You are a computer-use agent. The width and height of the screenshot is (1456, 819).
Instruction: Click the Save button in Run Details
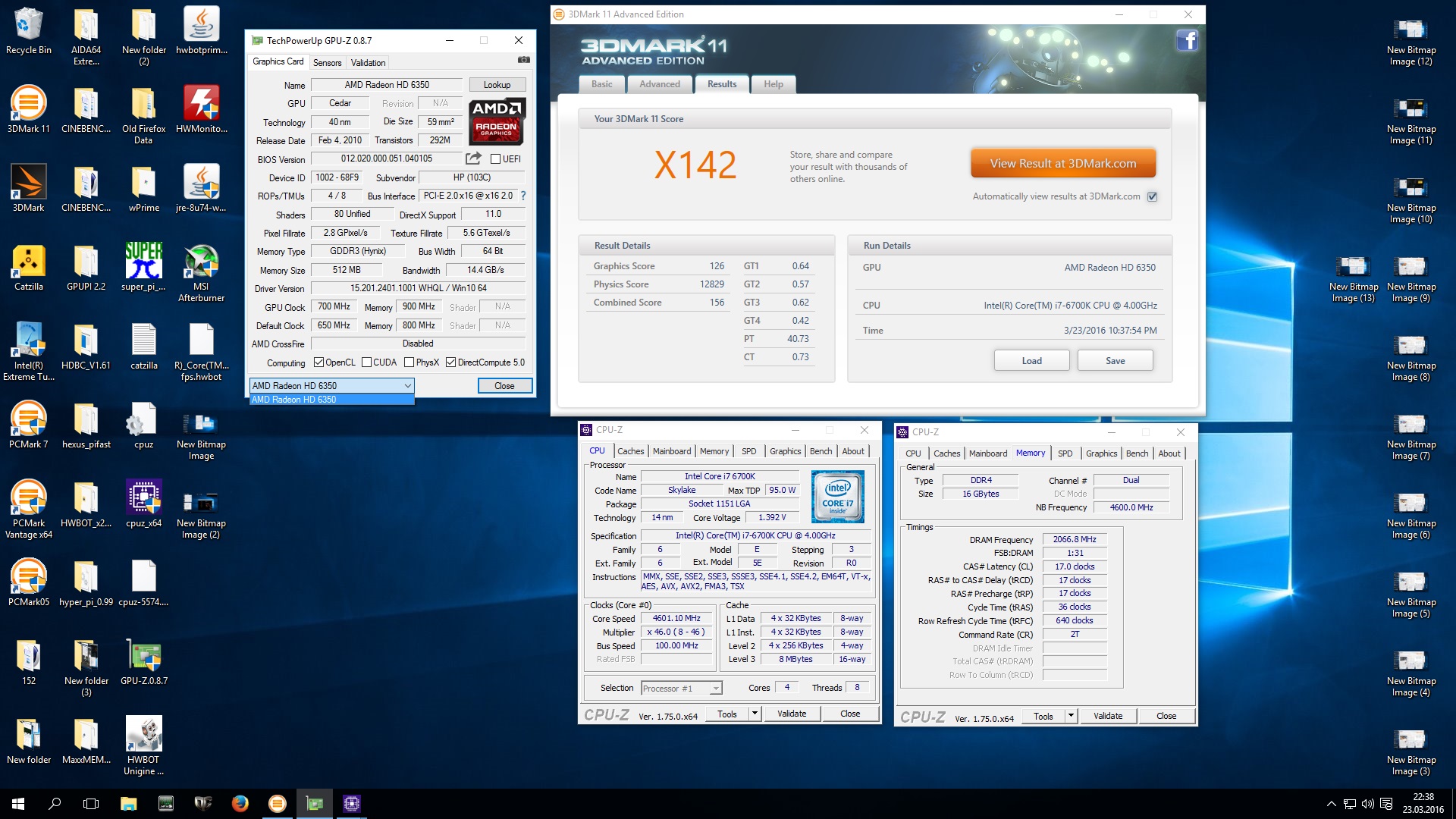point(1115,361)
